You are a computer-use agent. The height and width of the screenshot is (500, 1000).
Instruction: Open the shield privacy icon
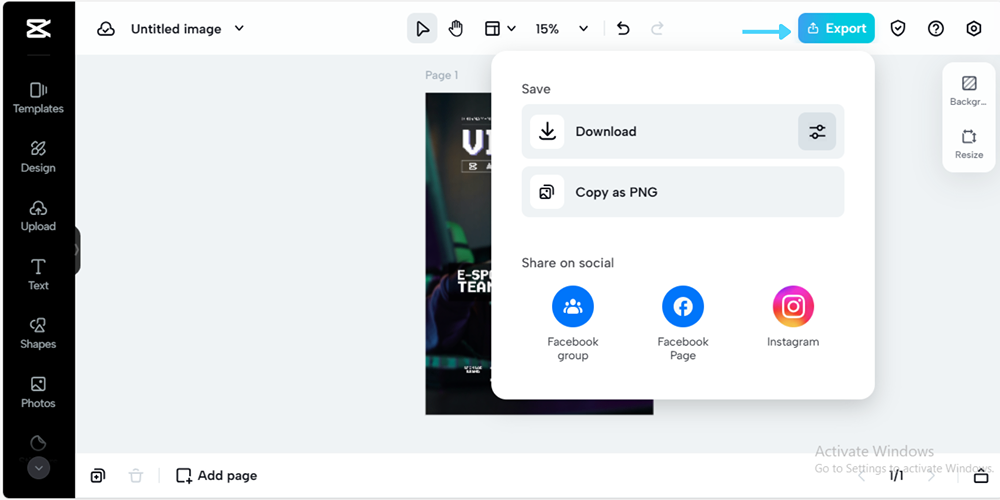point(898,29)
